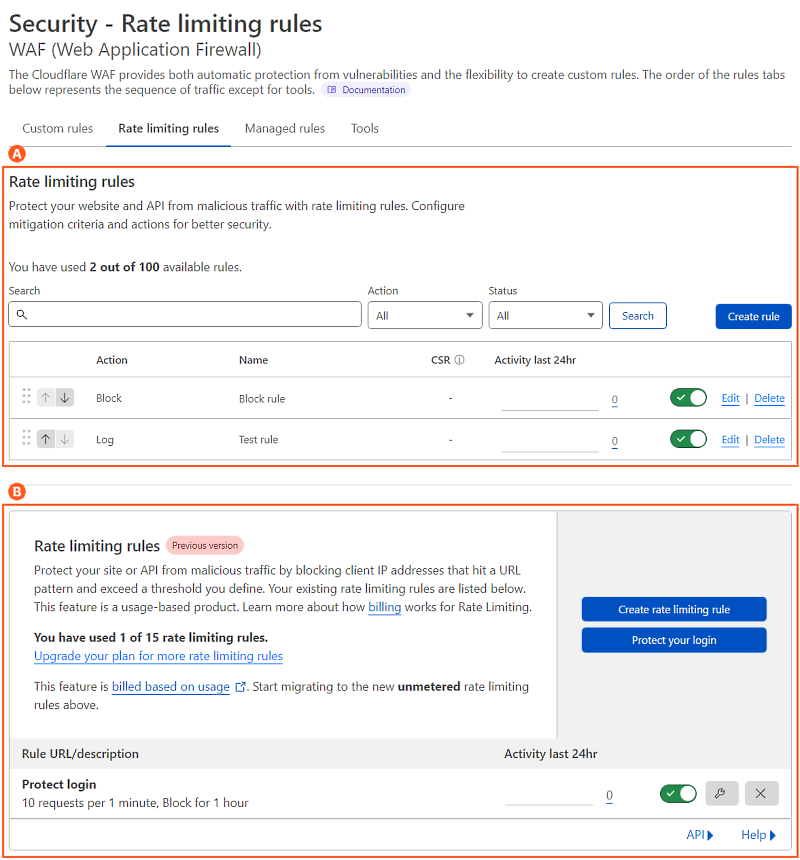Grab the drag handle beside the Block rule
The image size is (800, 860).
tap(26, 396)
